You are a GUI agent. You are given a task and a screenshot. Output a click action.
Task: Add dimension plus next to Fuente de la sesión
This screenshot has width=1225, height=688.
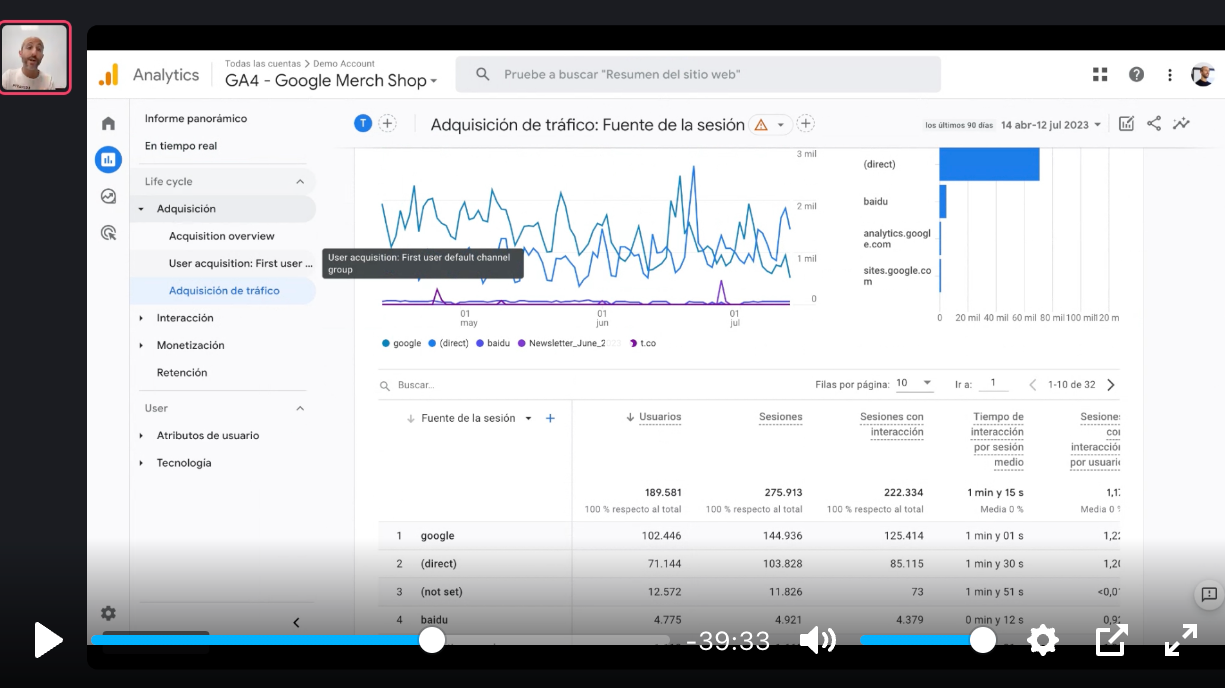(x=550, y=418)
